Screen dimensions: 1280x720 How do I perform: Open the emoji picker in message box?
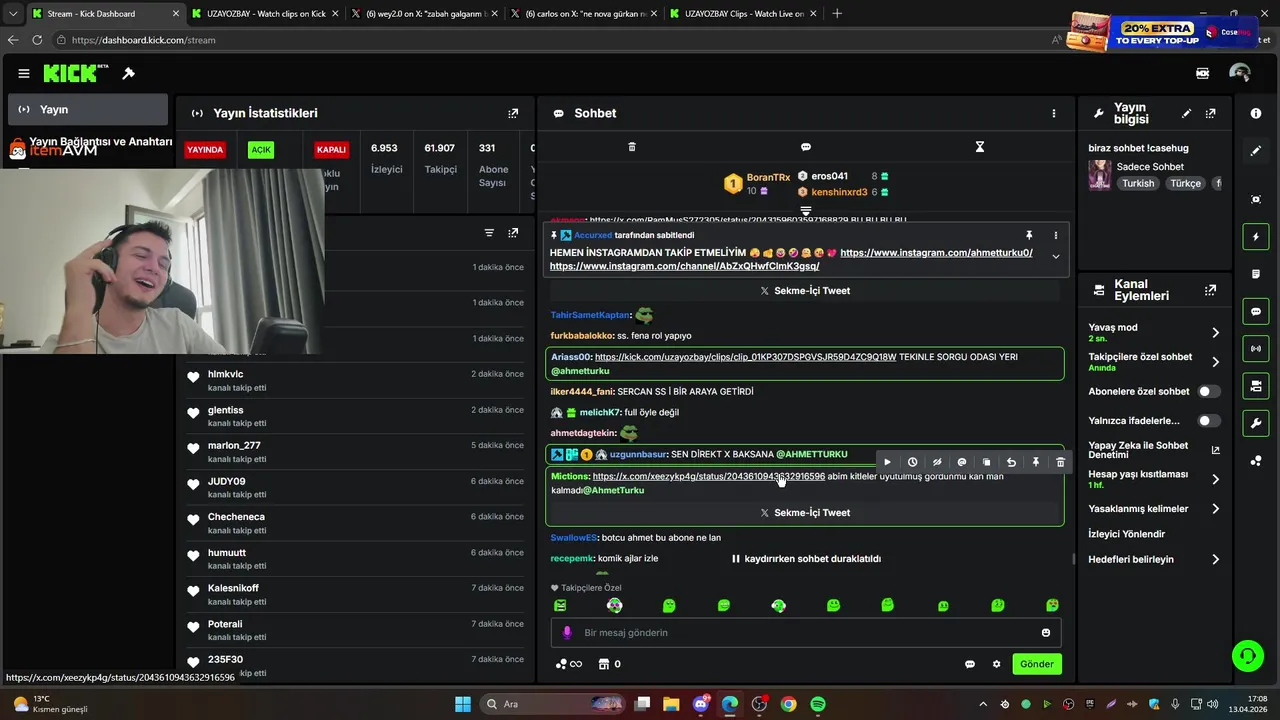(1046, 632)
